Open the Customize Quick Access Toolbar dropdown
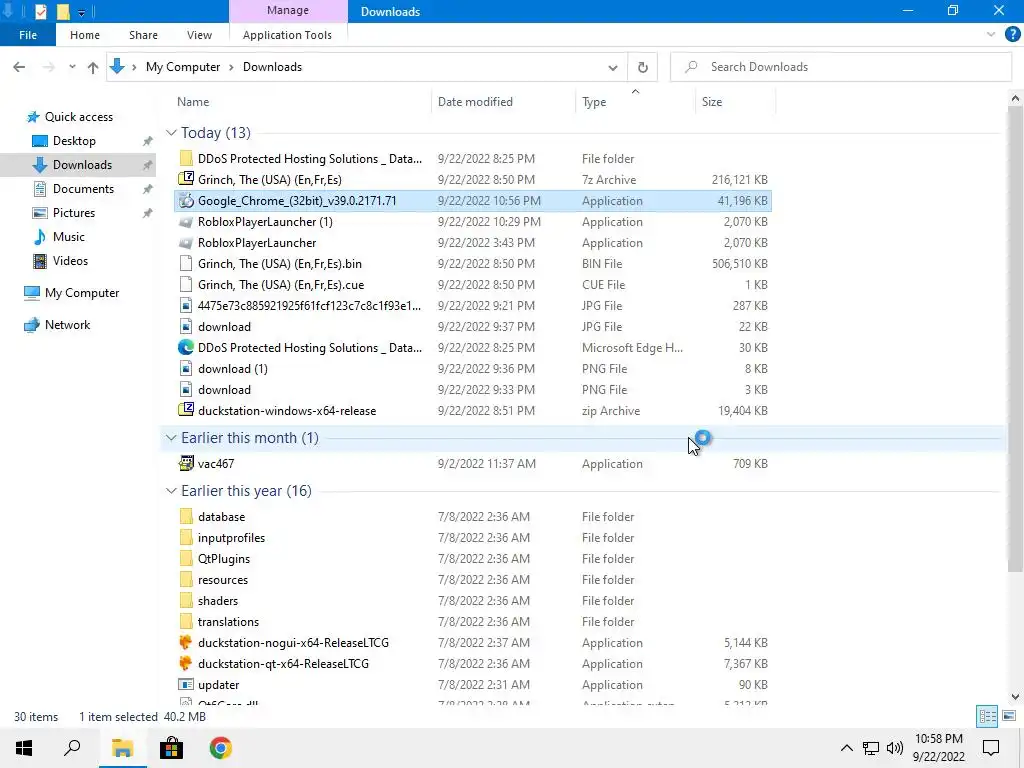Screen dimensions: 1024x768 [x=81, y=12]
